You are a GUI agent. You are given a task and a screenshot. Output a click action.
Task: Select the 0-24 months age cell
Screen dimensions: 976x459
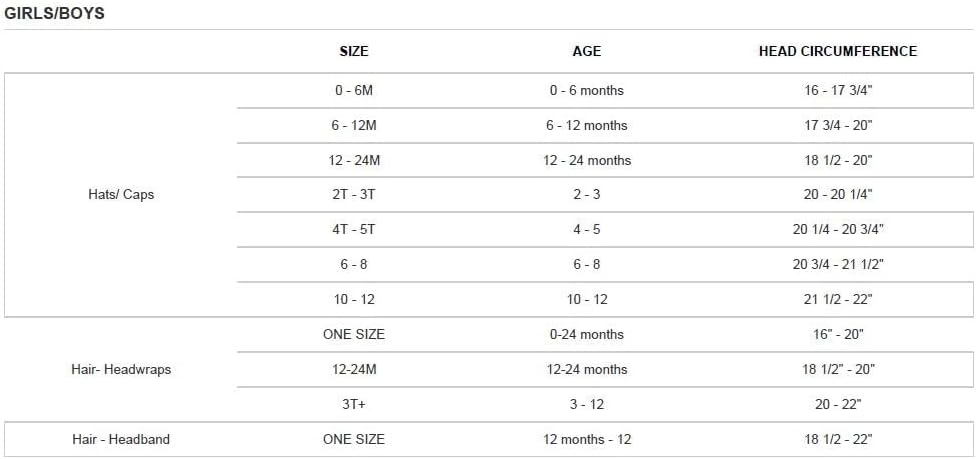pos(586,334)
